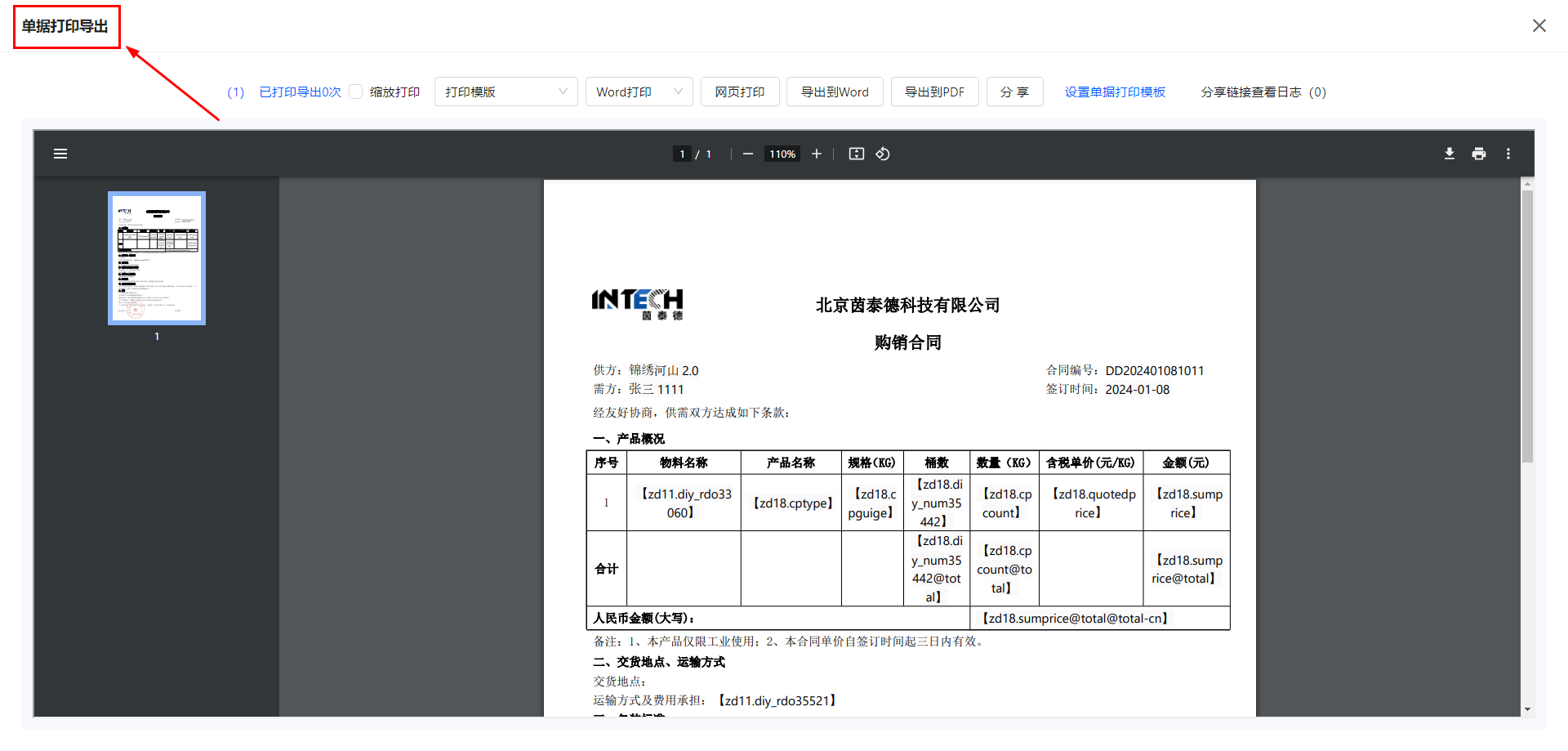1568x751 pixels.
Task: Click the 【zd18.cptype】 cell
Action: pos(792,503)
